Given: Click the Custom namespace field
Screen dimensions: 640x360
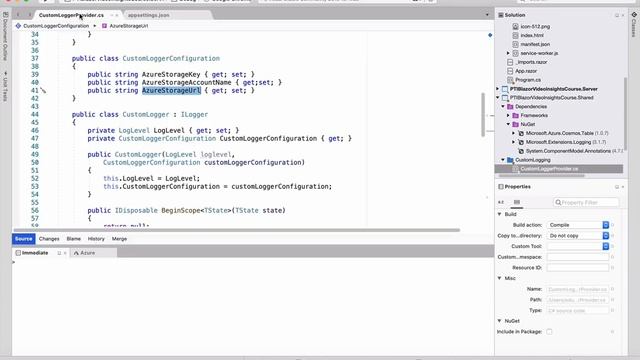Looking at the screenshot, I should pyautogui.click(x=578, y=257).
